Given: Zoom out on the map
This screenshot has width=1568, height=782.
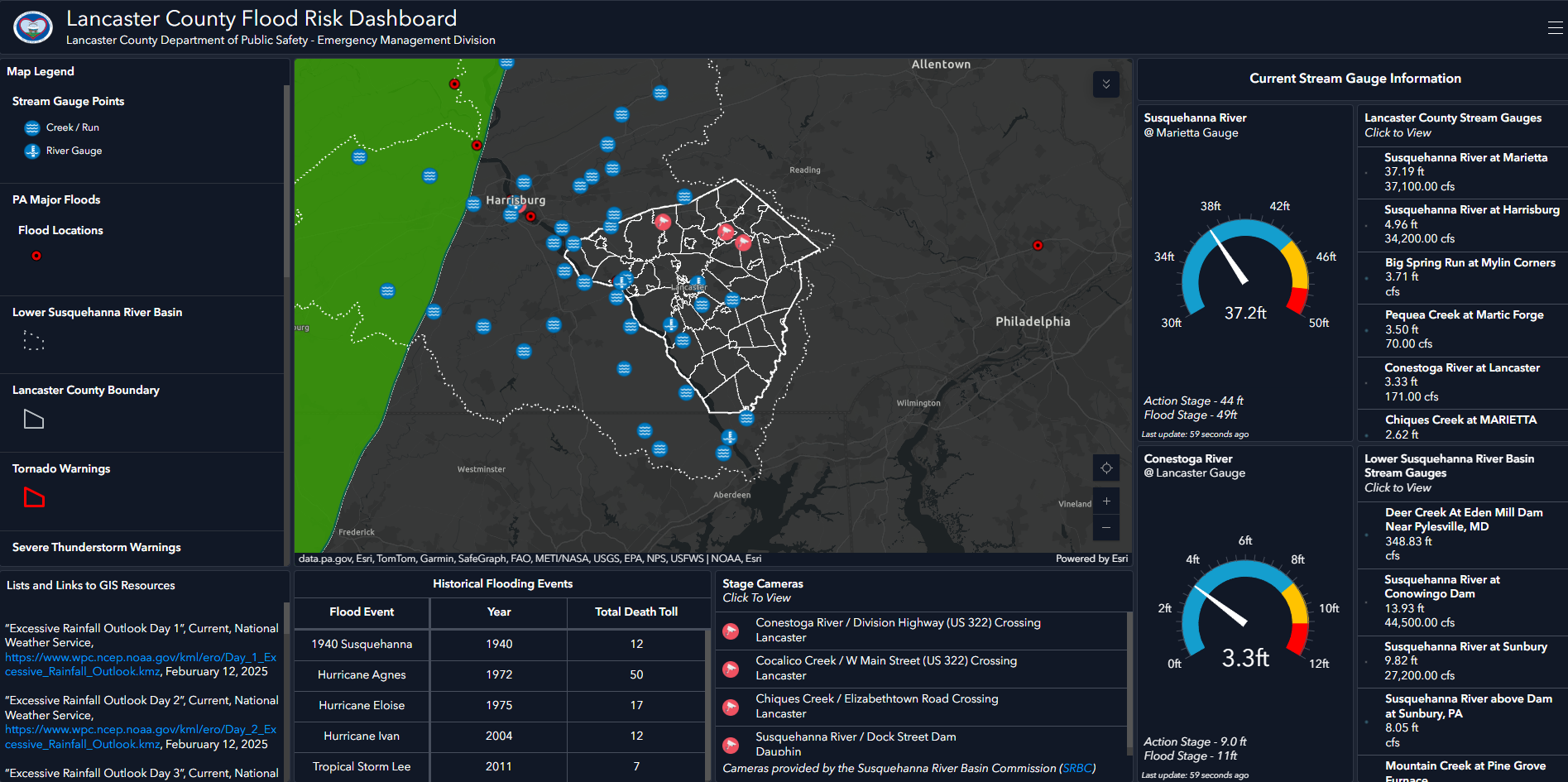Looking at the screenshot, I should 1105,528.
